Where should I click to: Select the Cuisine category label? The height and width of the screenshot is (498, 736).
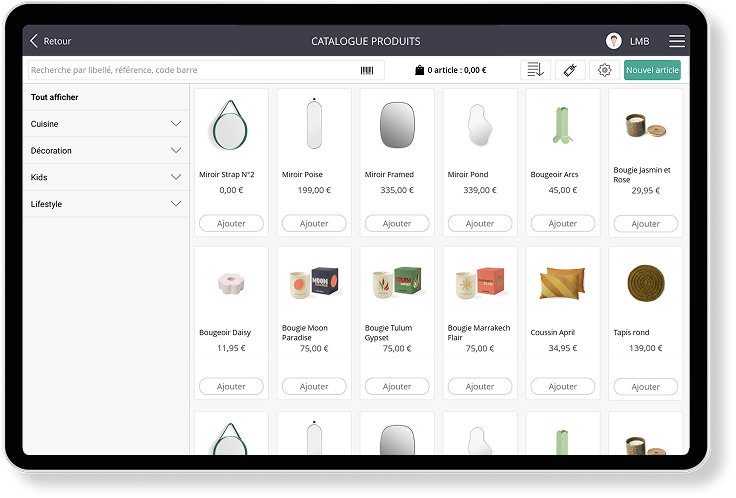pos(45,124)
